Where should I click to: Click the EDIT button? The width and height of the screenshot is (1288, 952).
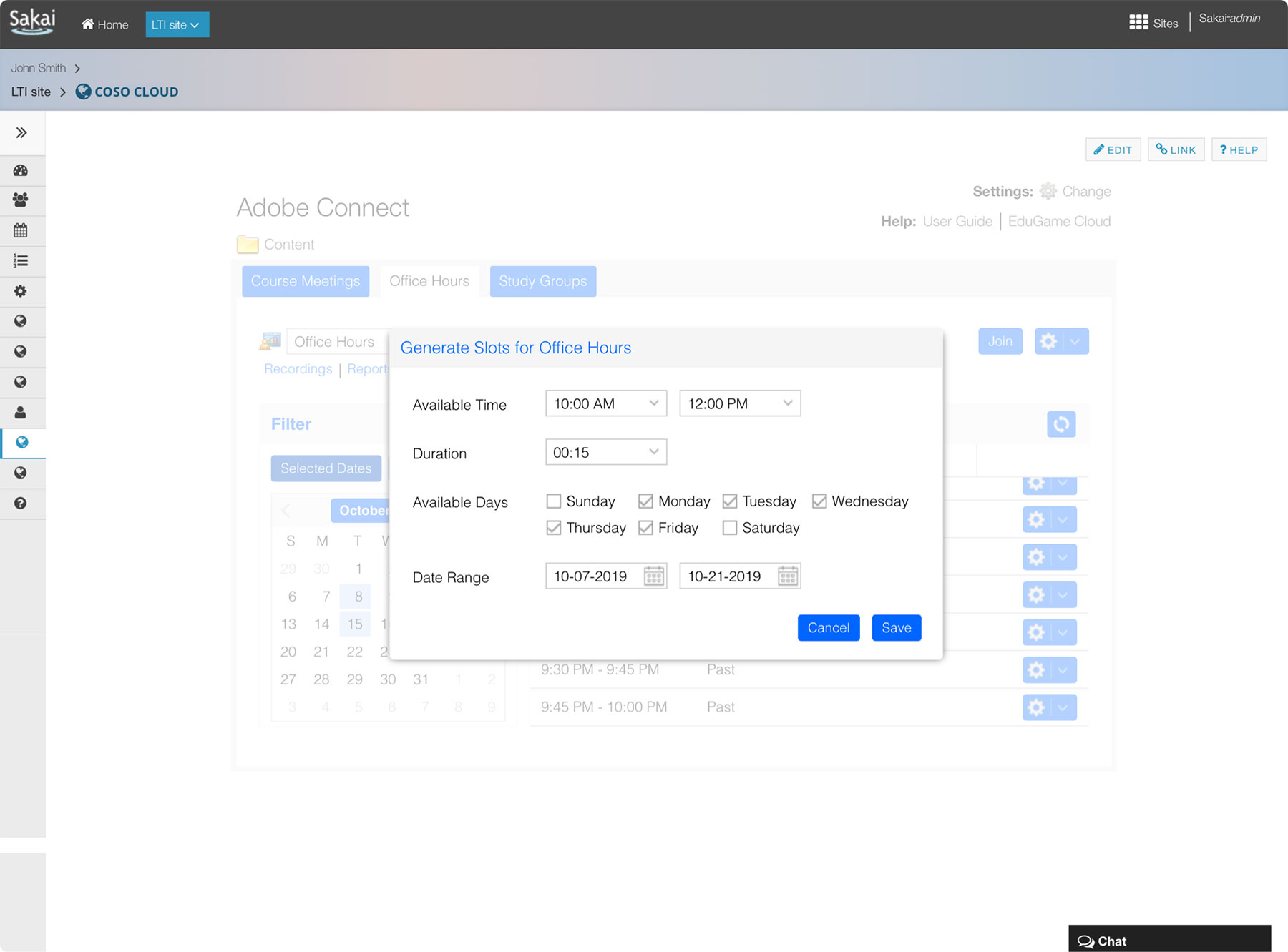click(x=1113, y=149)
